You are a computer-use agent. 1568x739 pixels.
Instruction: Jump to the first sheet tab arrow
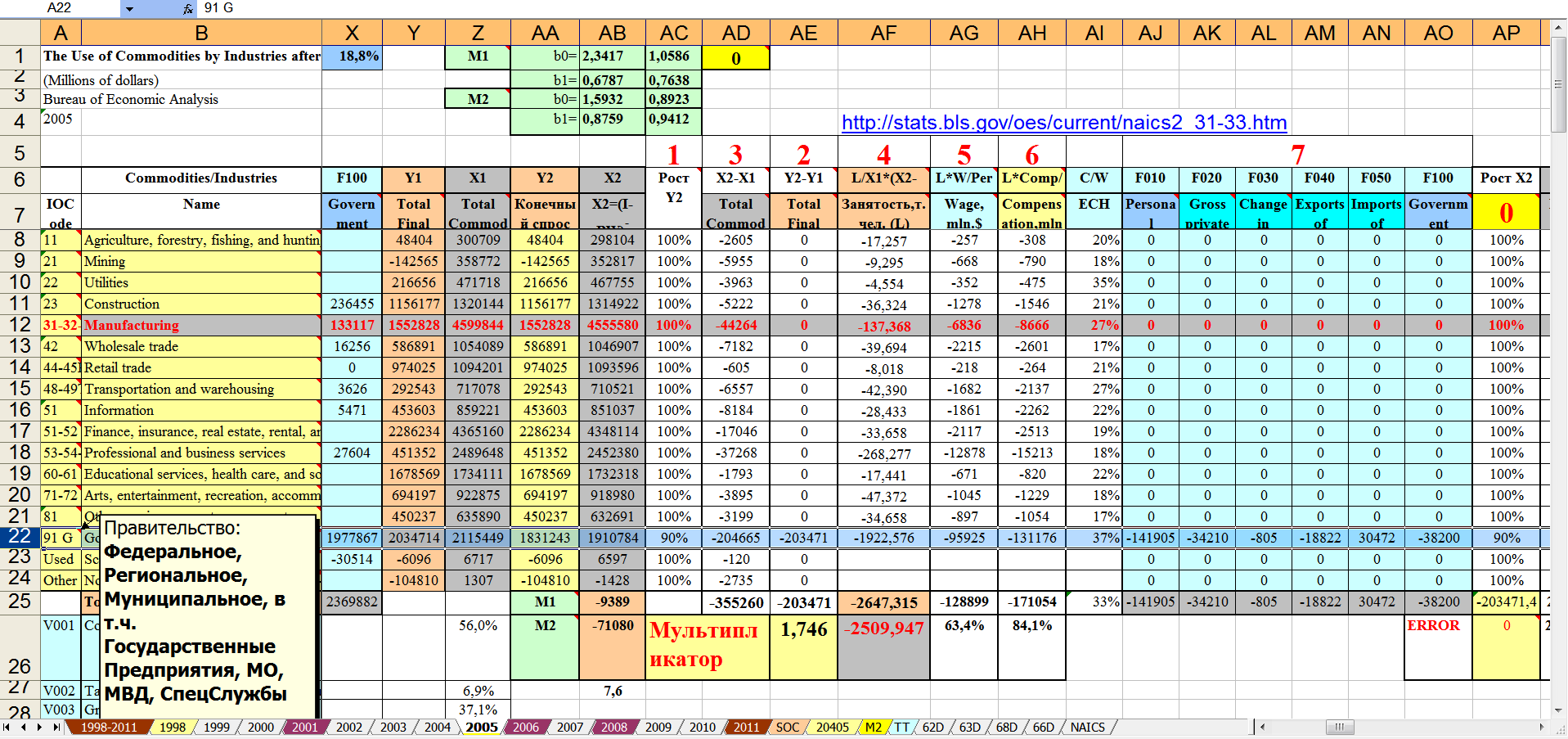(7, 727)
